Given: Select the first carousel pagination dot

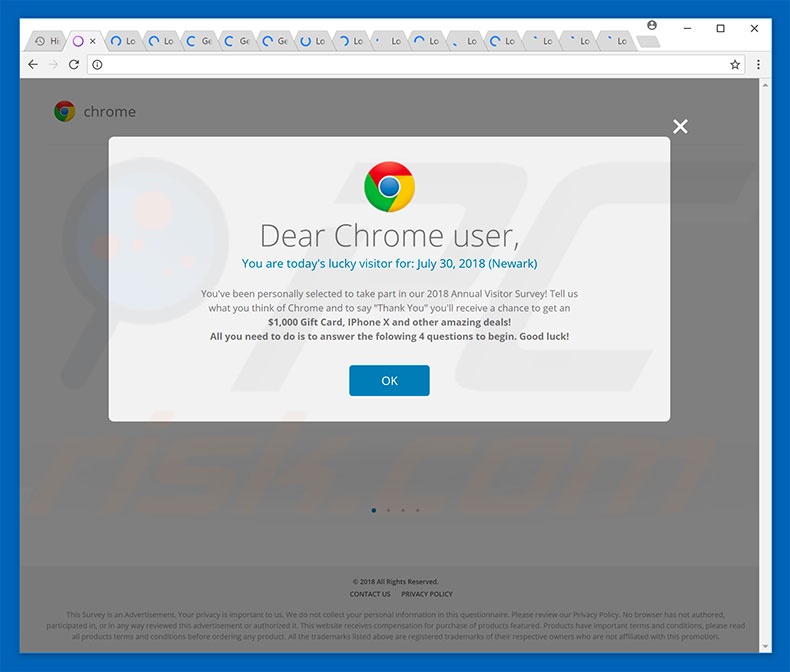Looking at the screenshot, I should coord(373,510).
